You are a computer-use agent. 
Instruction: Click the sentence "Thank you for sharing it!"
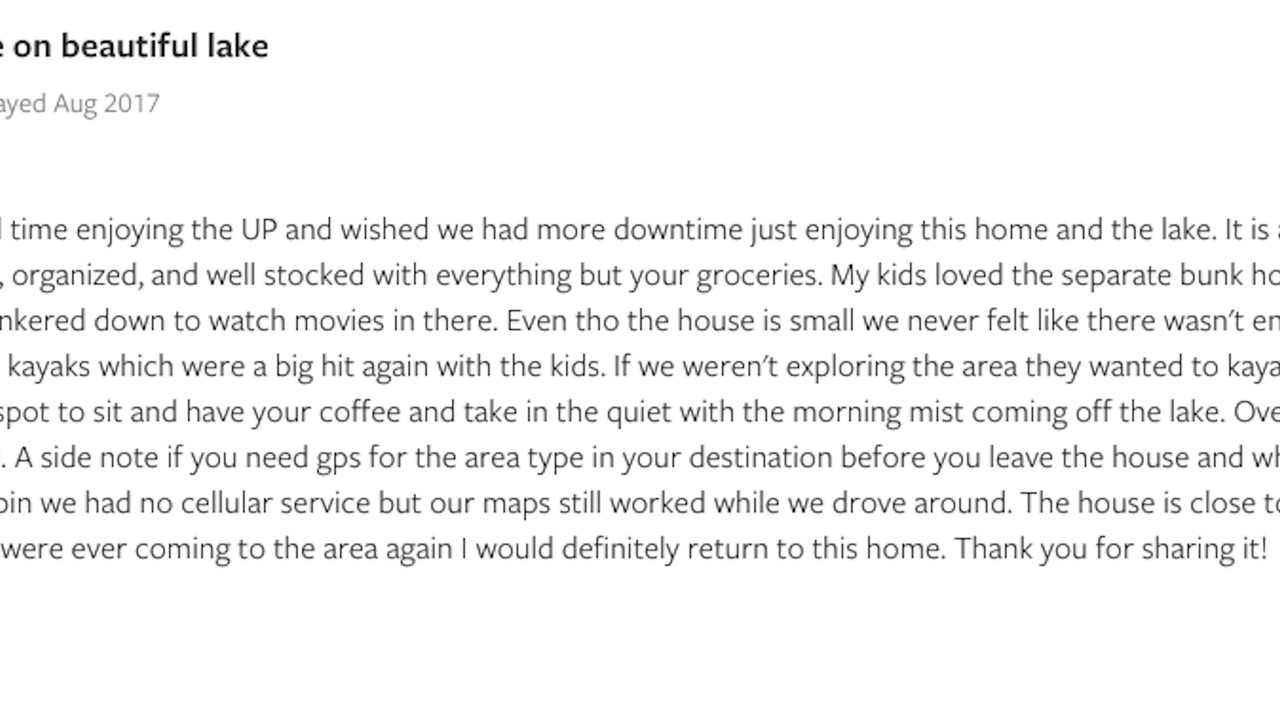pyautogui.click(x=1110, y=549)
